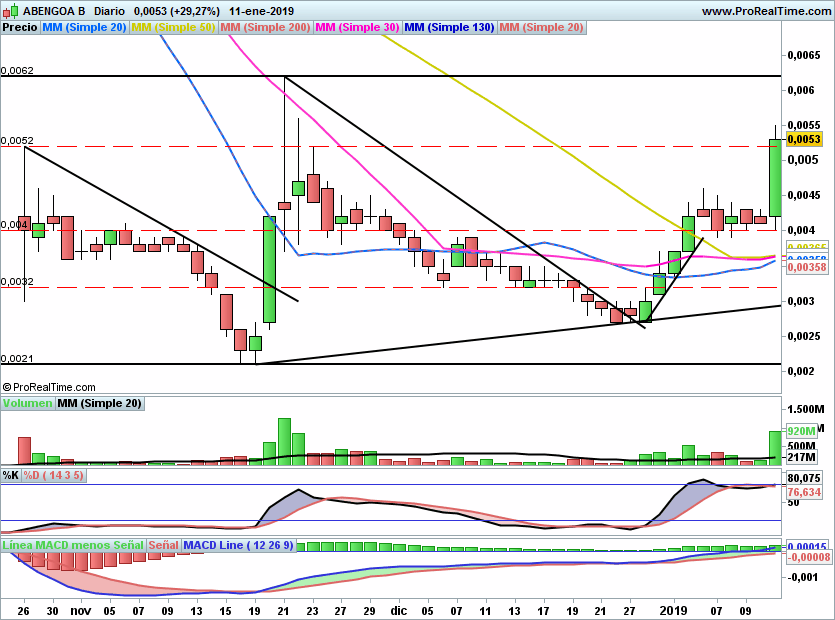Viewport: 835px width, 620px height.
Task: Click the volume MM (Simple 20) label
Action: [x=99, y=403]
